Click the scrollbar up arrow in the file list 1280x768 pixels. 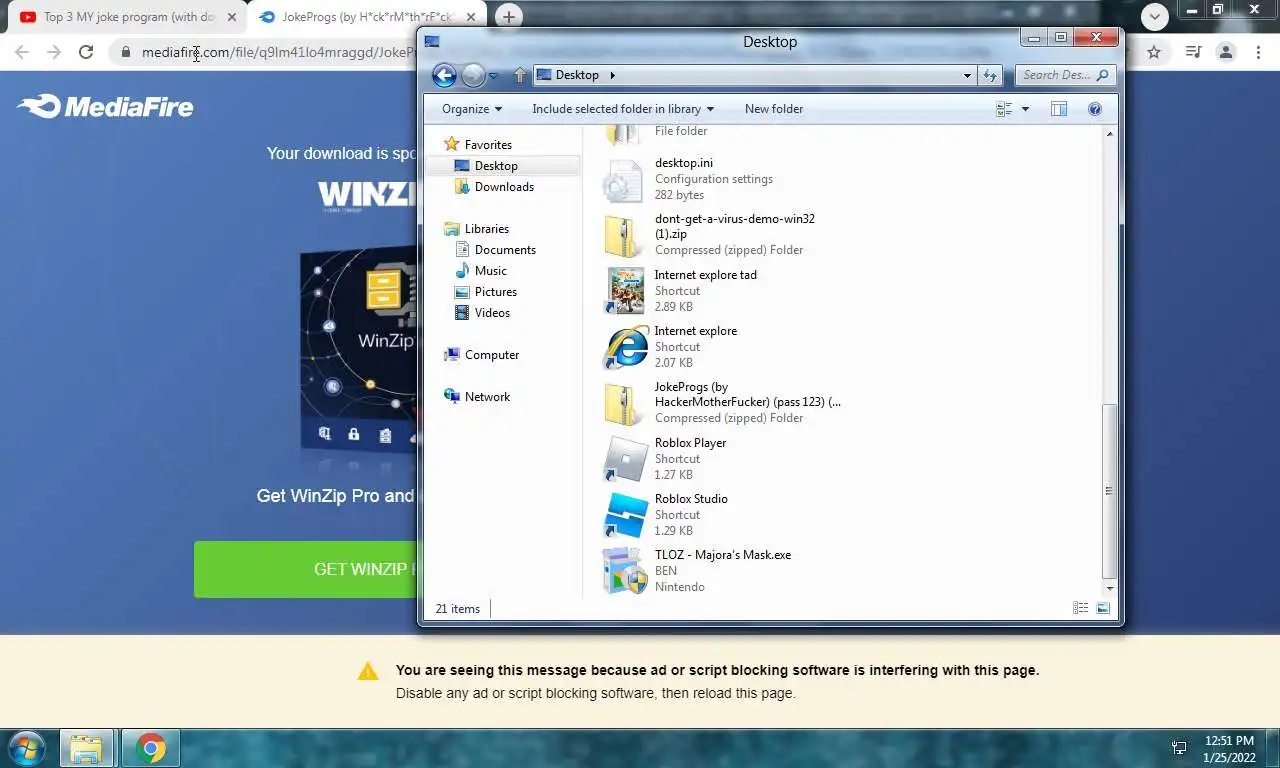1109,133
